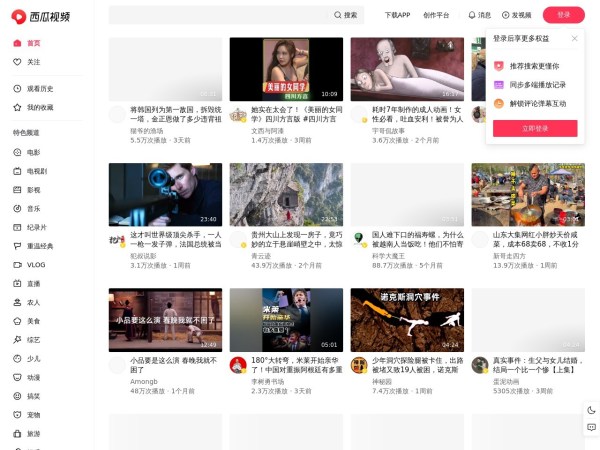Open 观看历史 watch history
This screenshot has height=450, width=600.
click(x=40, y=89)
